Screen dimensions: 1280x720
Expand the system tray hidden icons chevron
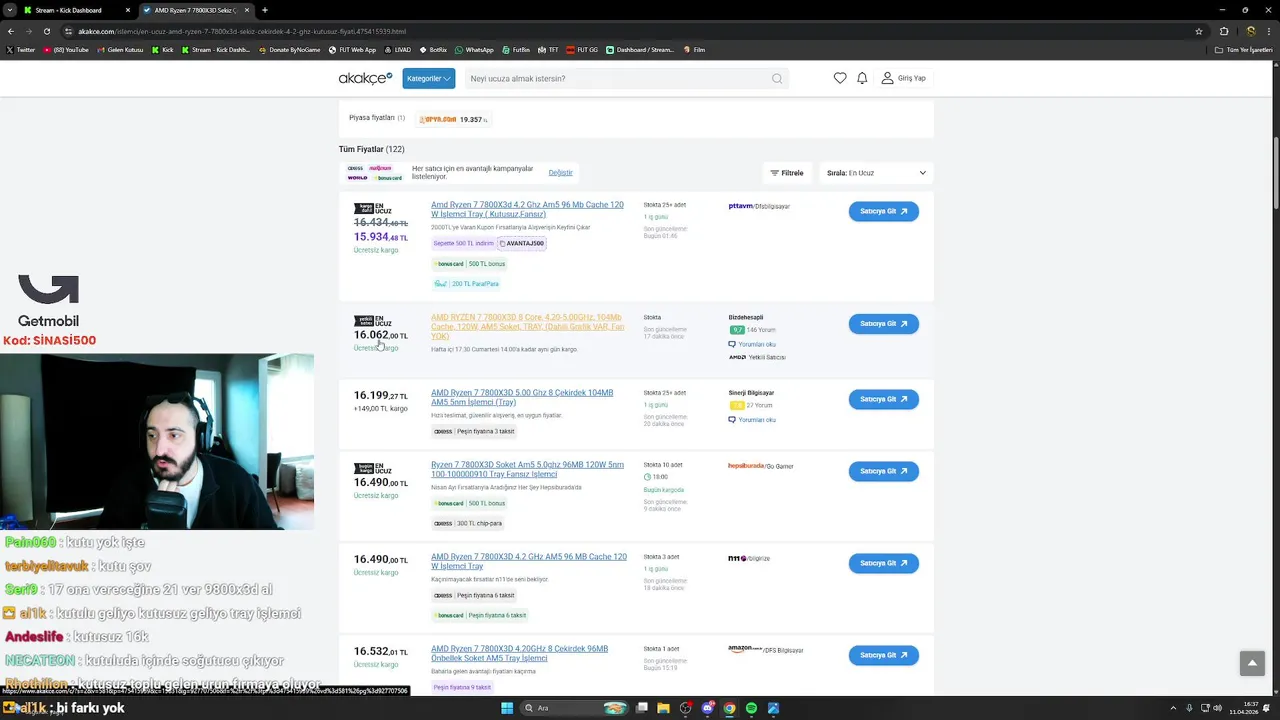(x=1172, y=708)
